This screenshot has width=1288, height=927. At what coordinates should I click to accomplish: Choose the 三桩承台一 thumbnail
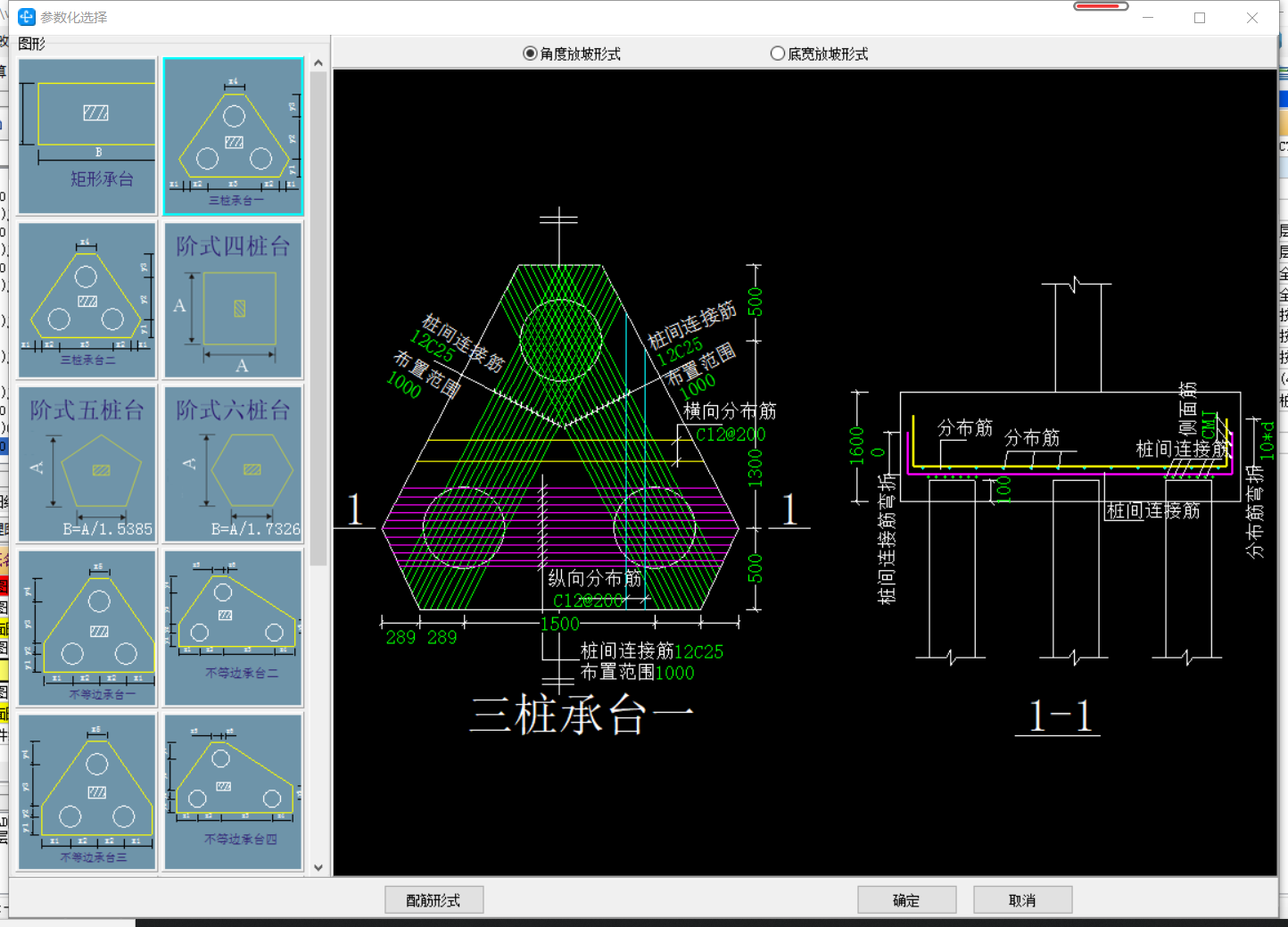pos(234,137)
